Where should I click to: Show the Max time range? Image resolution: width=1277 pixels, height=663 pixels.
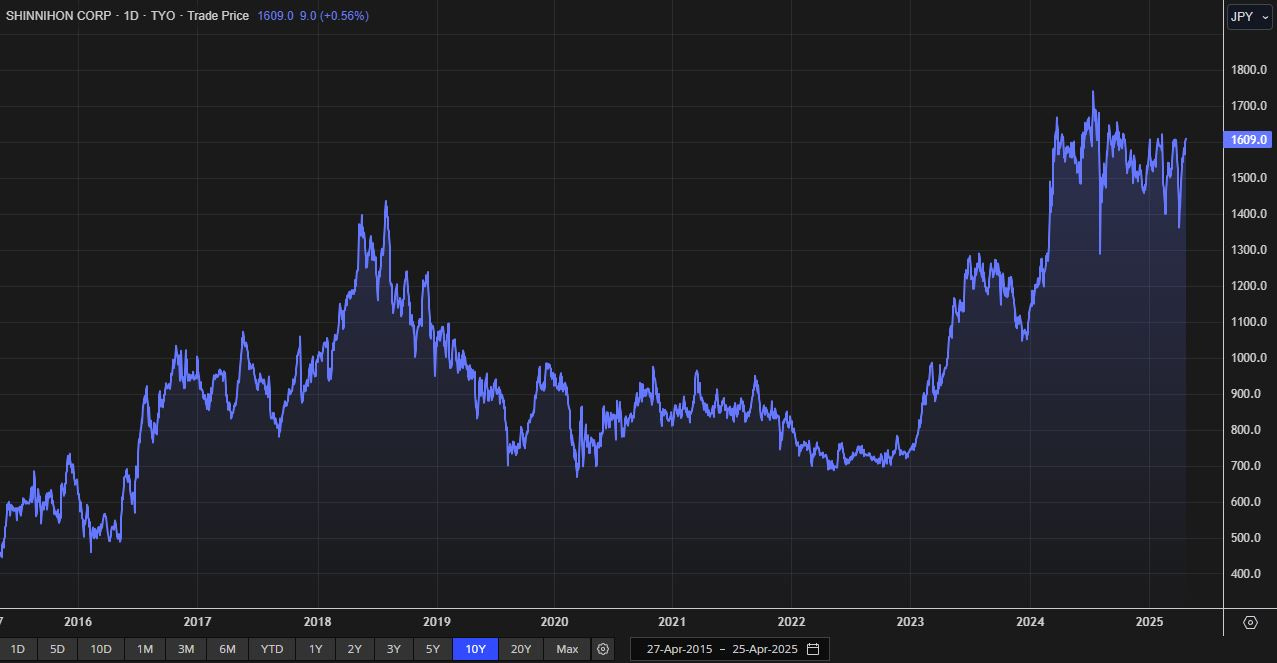click(x=567, y=649)
